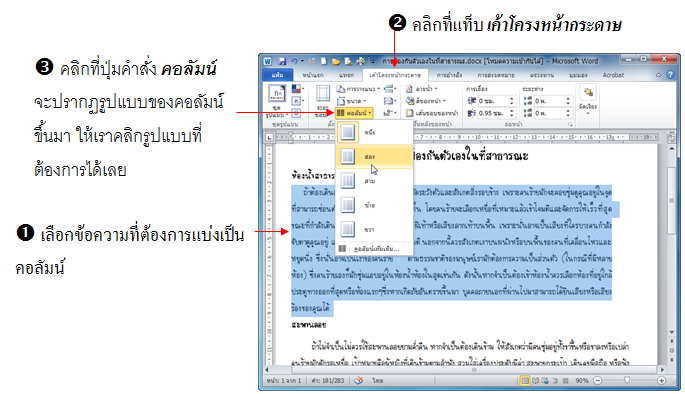
Task: Click Page Borders (เส้นขอบของหน้า) button
Action: click(432, 113)
